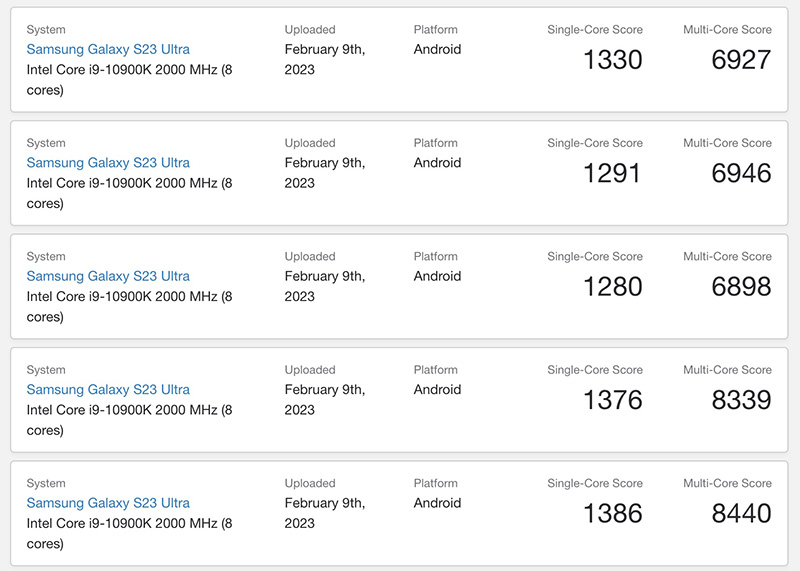Click the multi-core score 6946
This screenshot has width=800, height=571.
tap(741, 173)
